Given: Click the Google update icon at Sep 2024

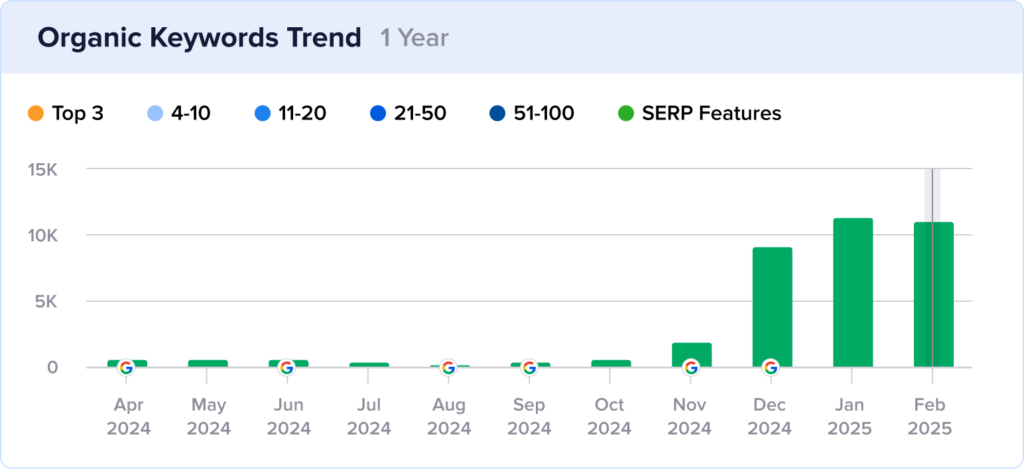Looking at the screenshot, I should point(530,368).
